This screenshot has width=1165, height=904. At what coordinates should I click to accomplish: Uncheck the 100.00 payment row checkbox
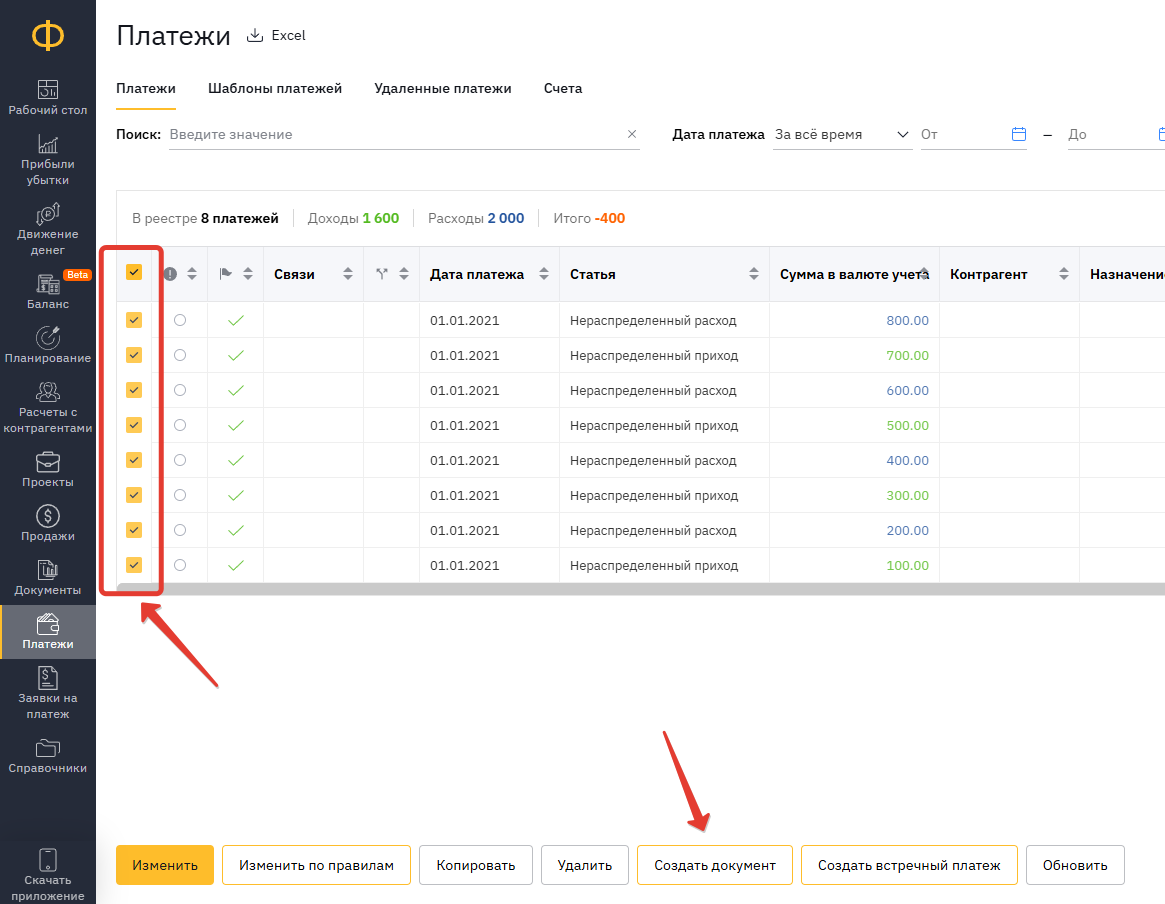point(134,565)
